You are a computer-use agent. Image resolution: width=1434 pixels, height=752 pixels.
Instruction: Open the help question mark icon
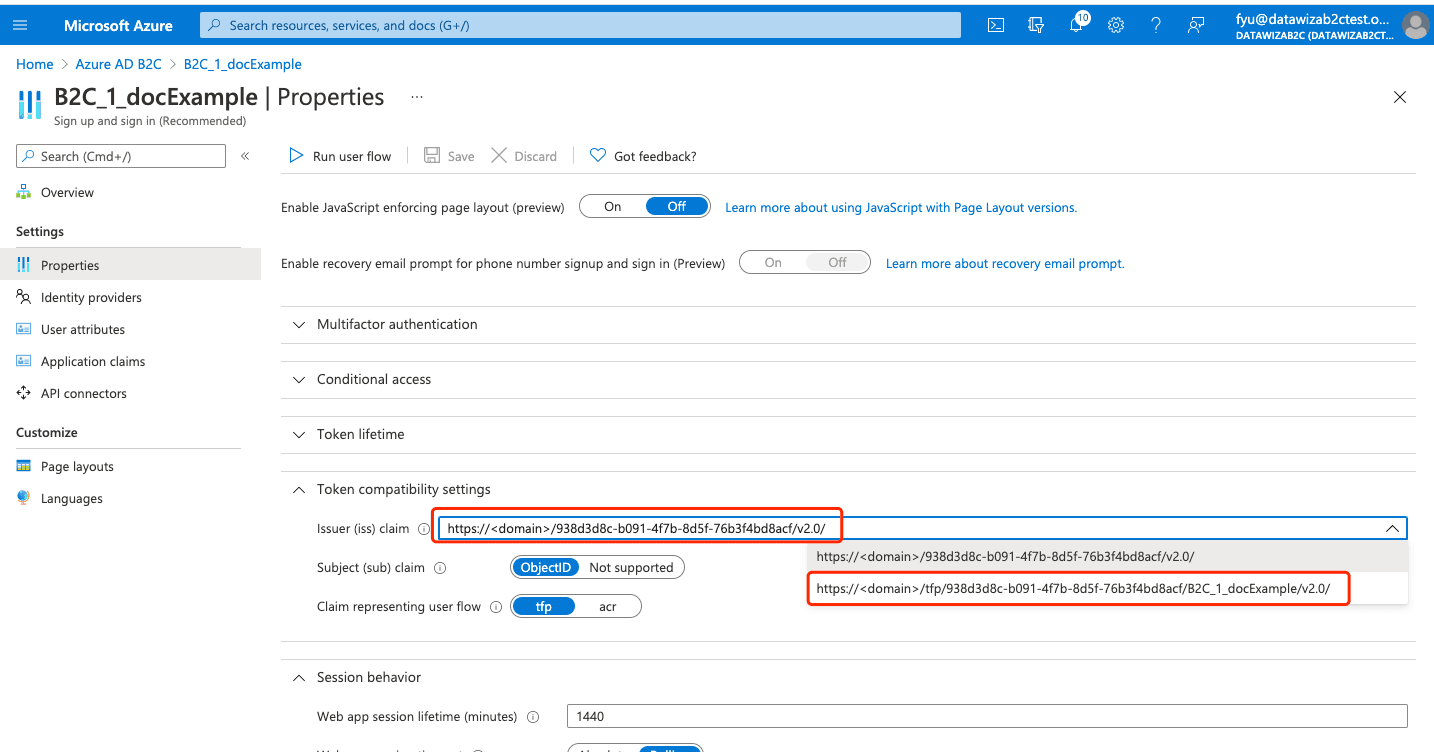1156,25
